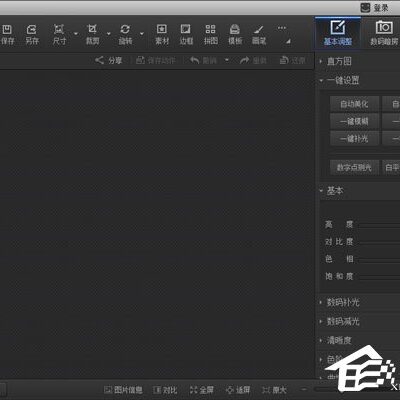Click the 撤销 (Undo) arrow icon
400x400 pixels.
(194, 60)
